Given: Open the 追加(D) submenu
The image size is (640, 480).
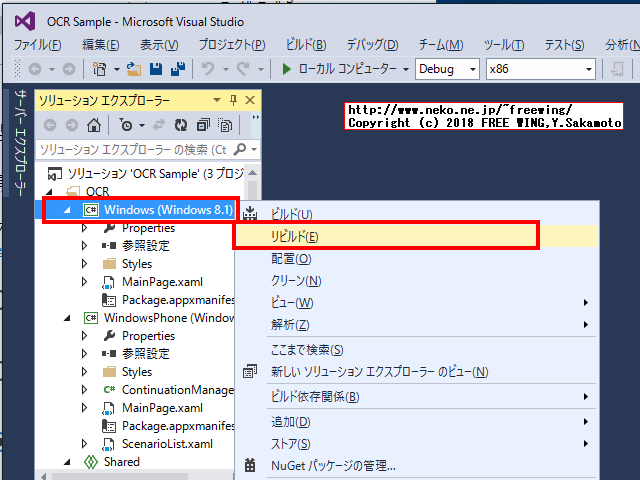Looking at the screenshot, I should pos(416,422).
